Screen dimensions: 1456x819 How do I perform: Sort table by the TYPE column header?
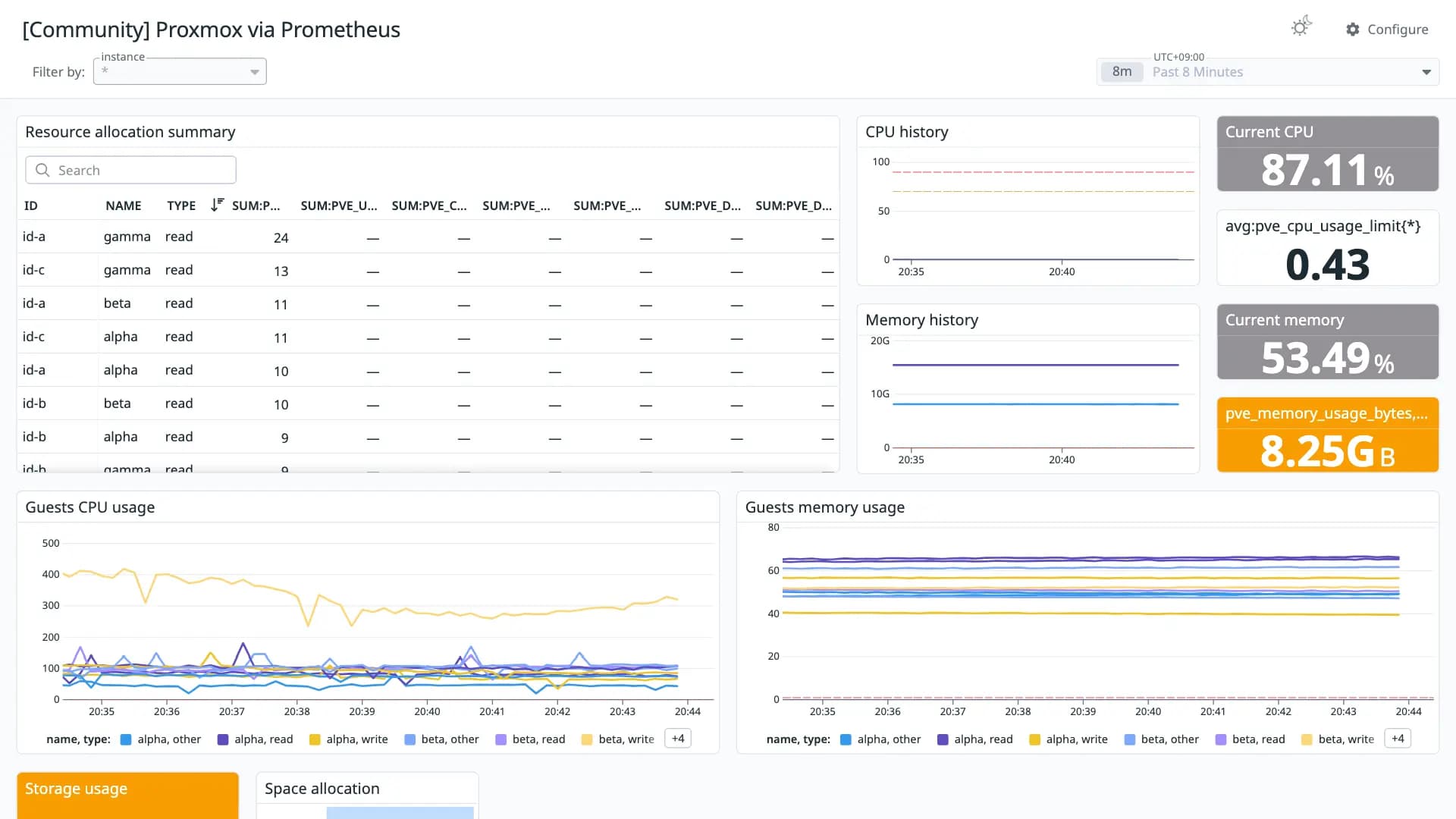point(181,206)
